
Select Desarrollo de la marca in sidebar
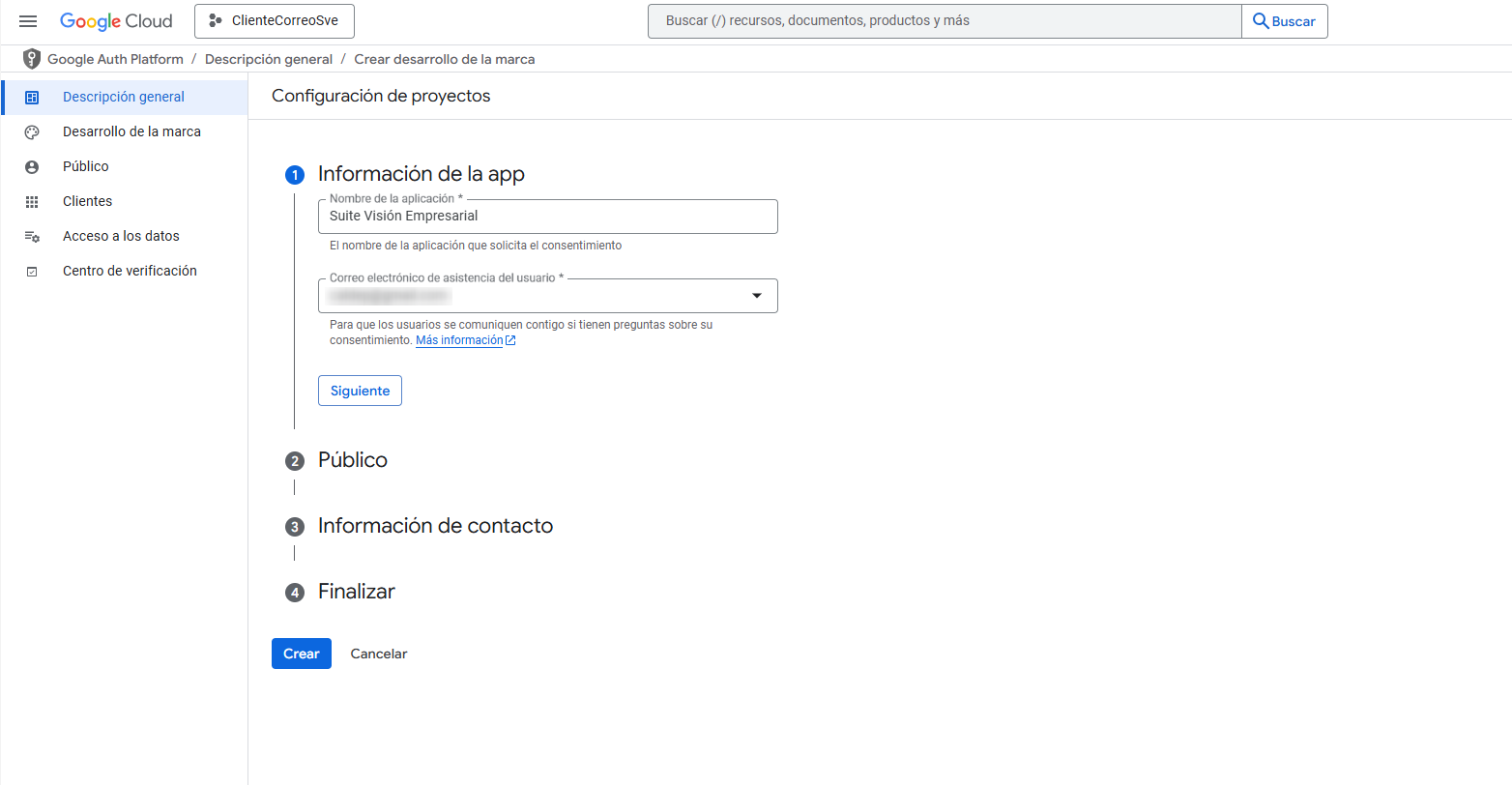[x=131, y=131]
